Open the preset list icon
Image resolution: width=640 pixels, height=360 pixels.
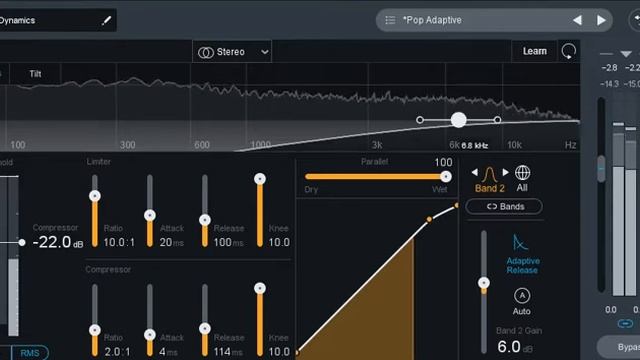tap(390, 20)
